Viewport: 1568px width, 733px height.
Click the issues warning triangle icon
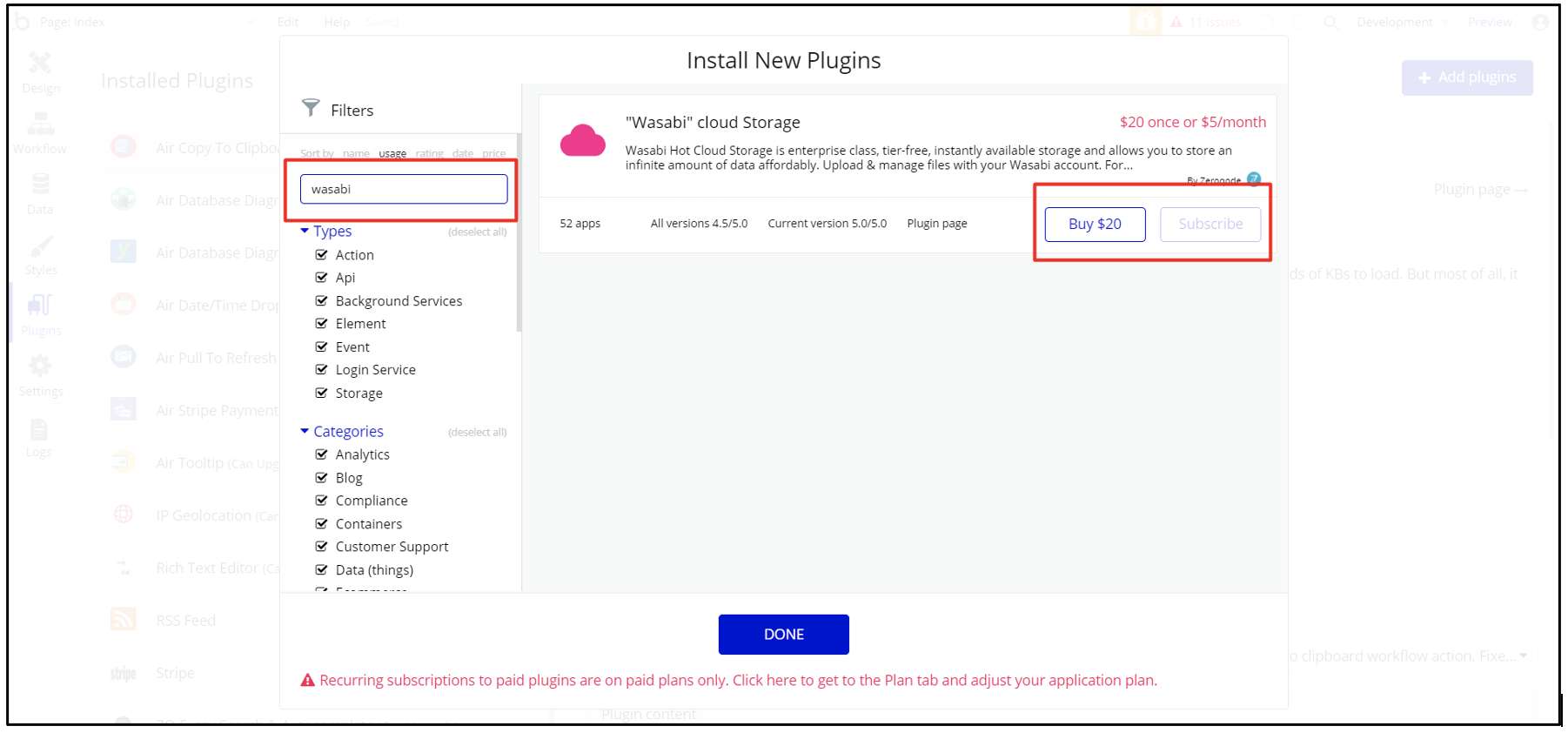pyautogui.click(x=1176, y=22)
